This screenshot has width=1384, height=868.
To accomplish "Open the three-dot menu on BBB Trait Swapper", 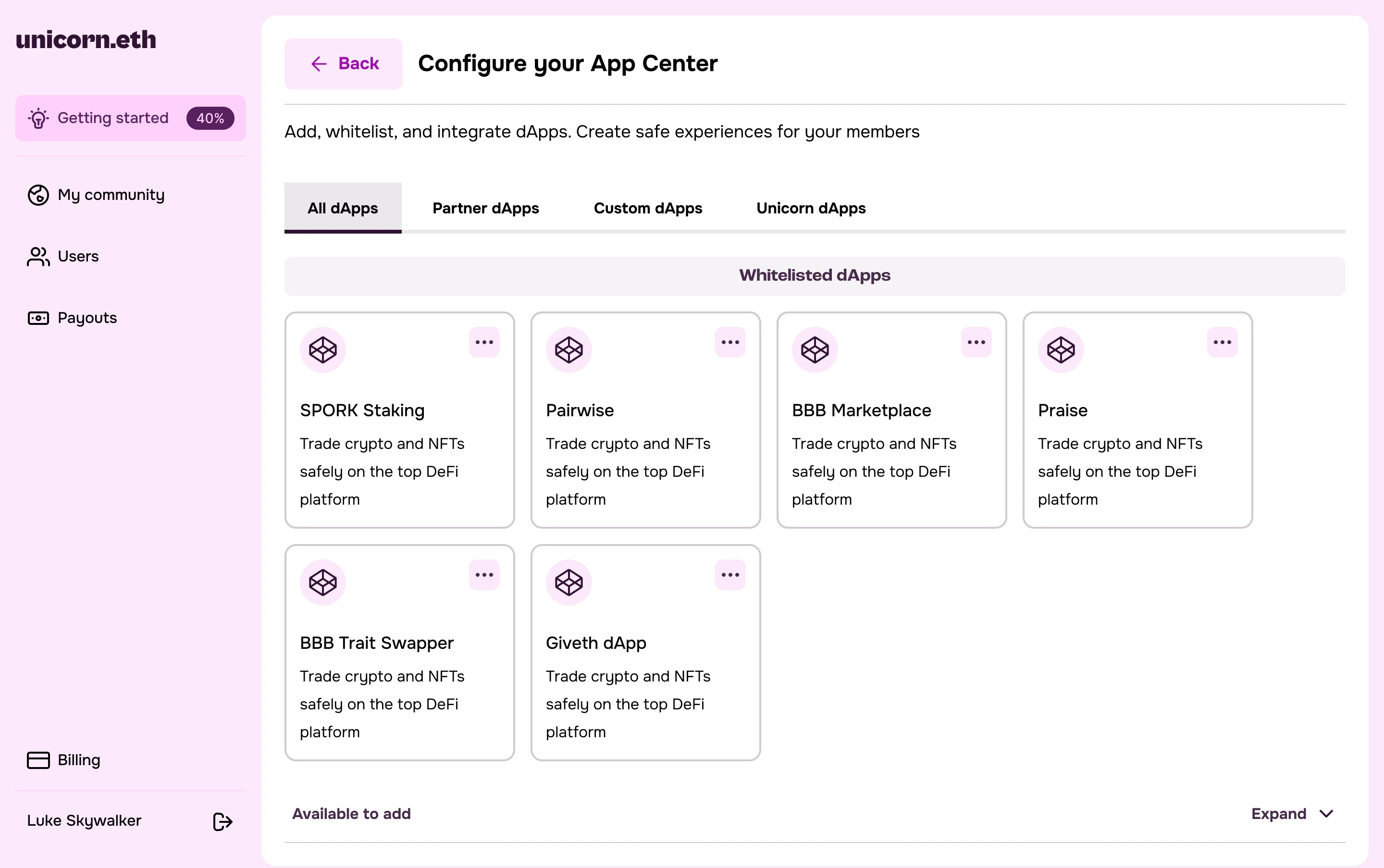I will 484,575.
